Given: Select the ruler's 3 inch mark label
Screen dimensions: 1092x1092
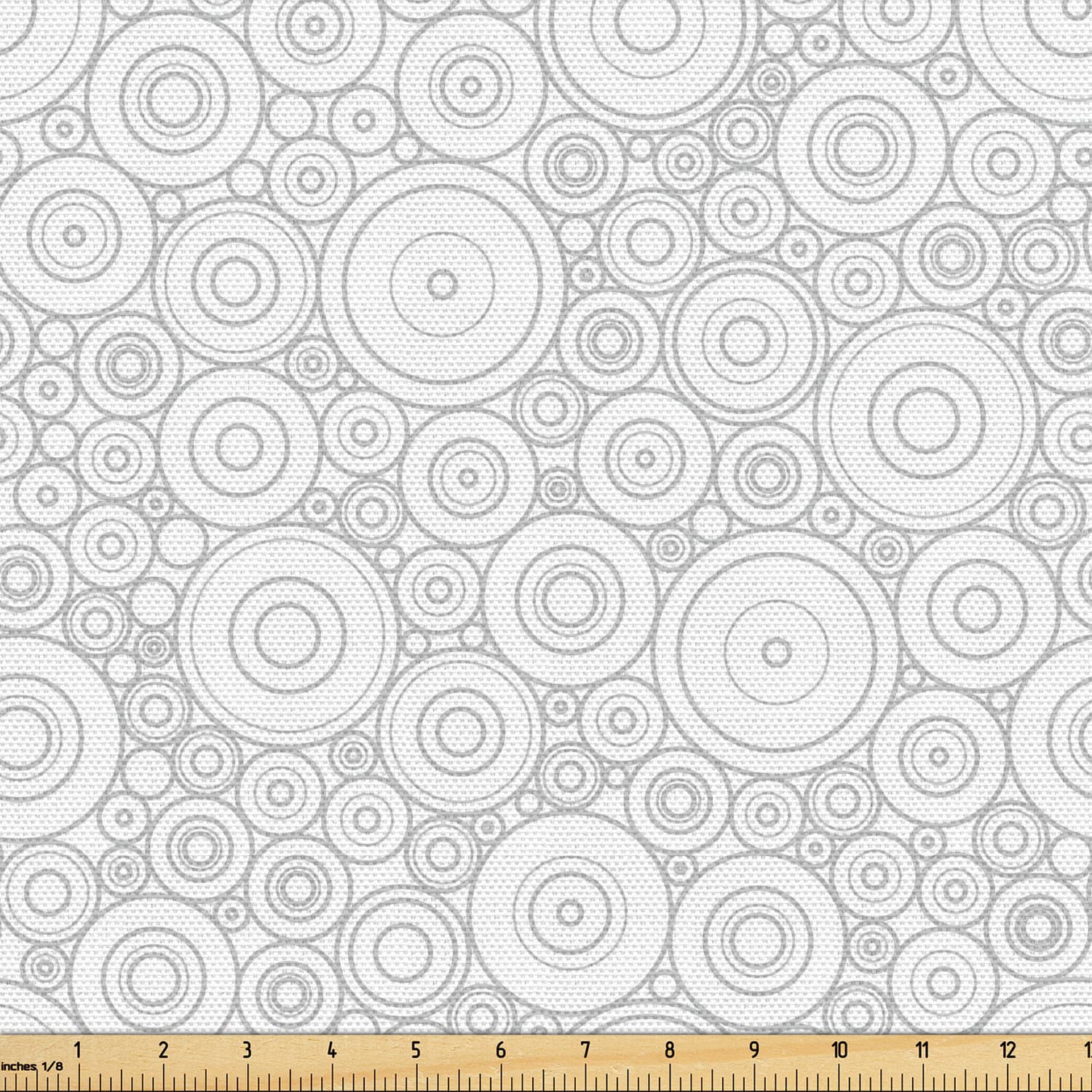Looking at the screenshot, I should [248, 1050].
